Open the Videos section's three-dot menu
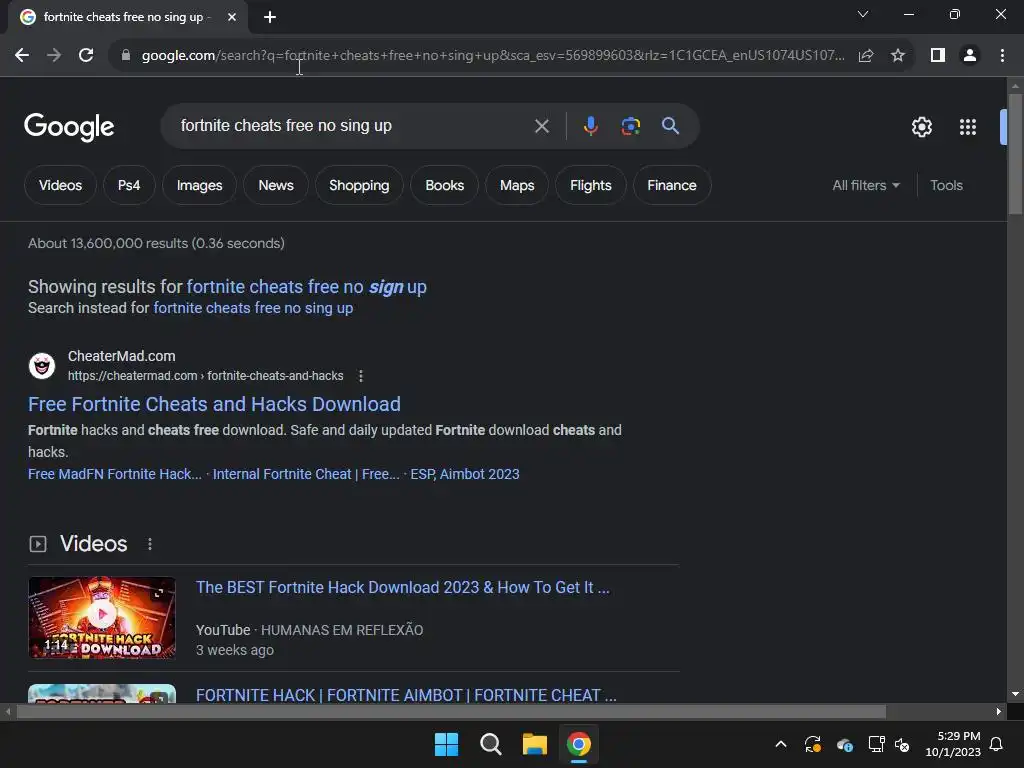Screen dimensions: 1024x768 click(150, 544)
